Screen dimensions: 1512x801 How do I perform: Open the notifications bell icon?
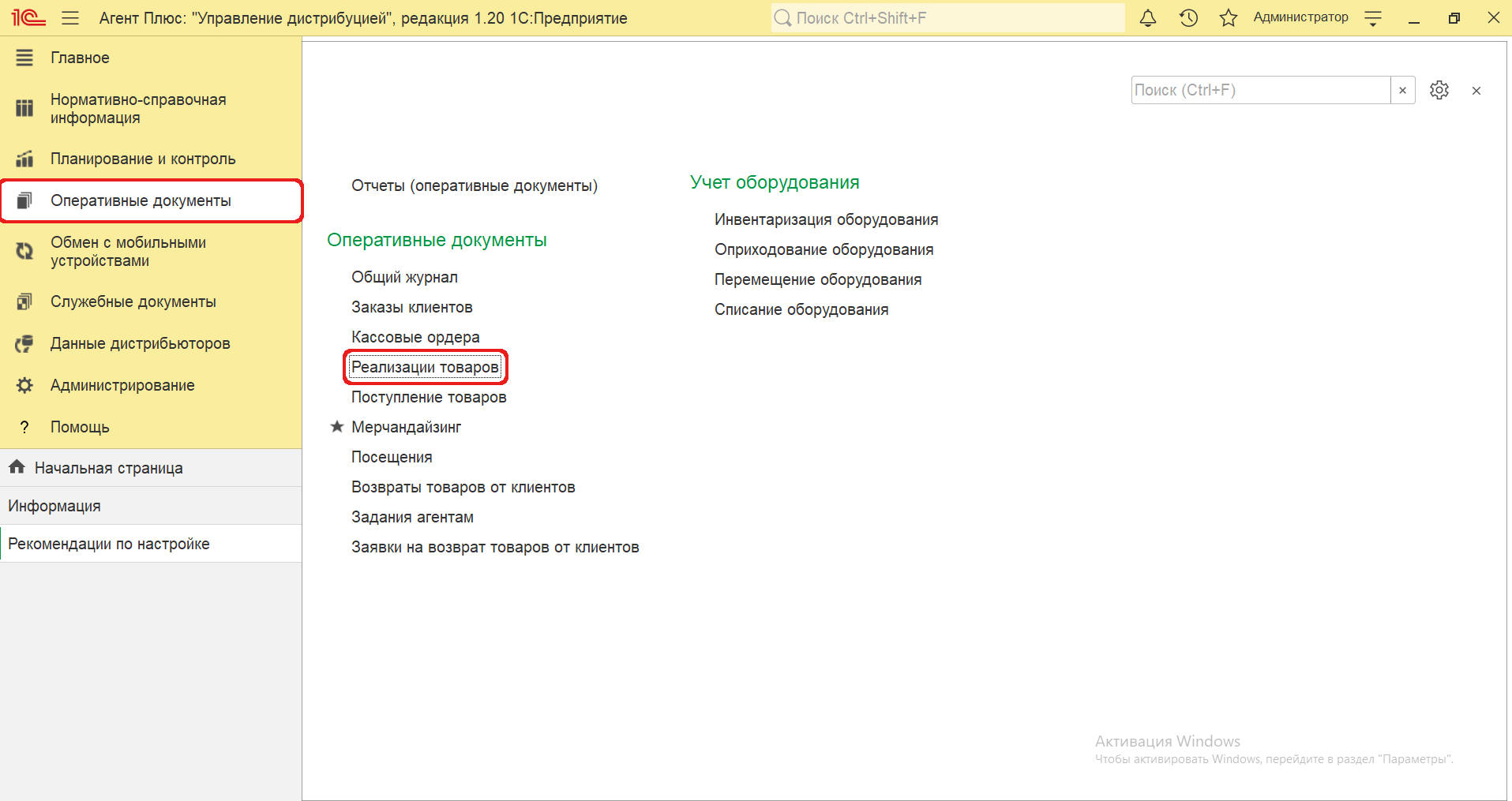1148,18
